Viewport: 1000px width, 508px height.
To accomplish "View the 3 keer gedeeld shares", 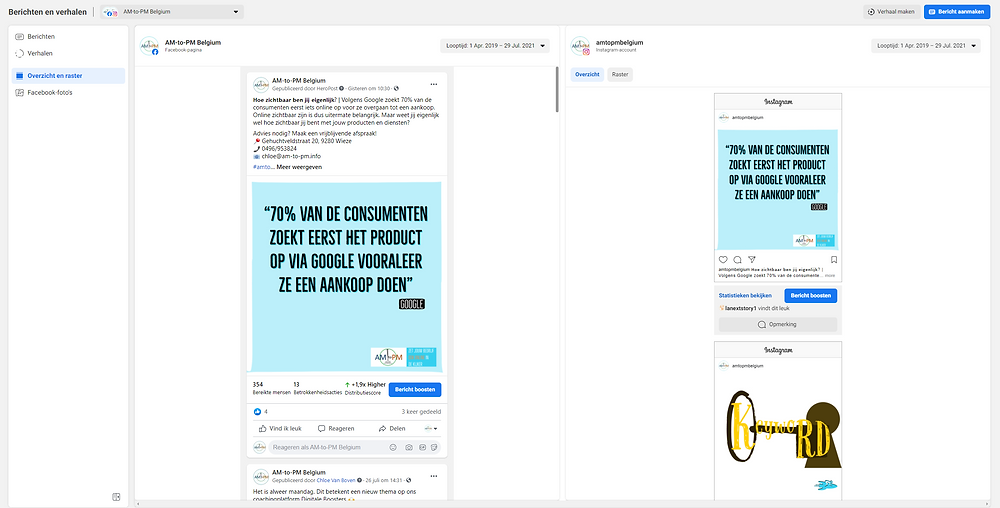I will click(421, 412).
